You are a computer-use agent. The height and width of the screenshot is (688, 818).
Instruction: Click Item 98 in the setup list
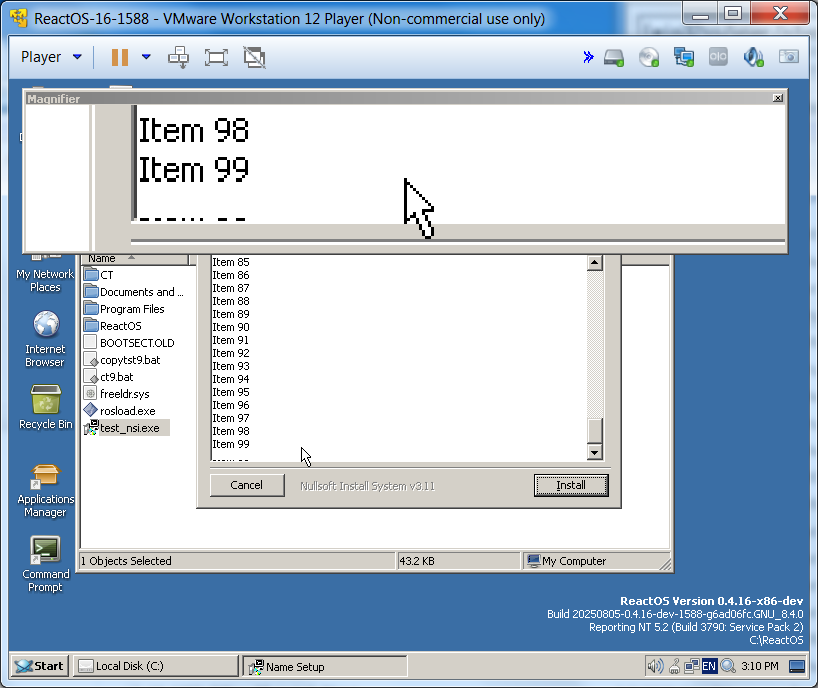[231, 431]
